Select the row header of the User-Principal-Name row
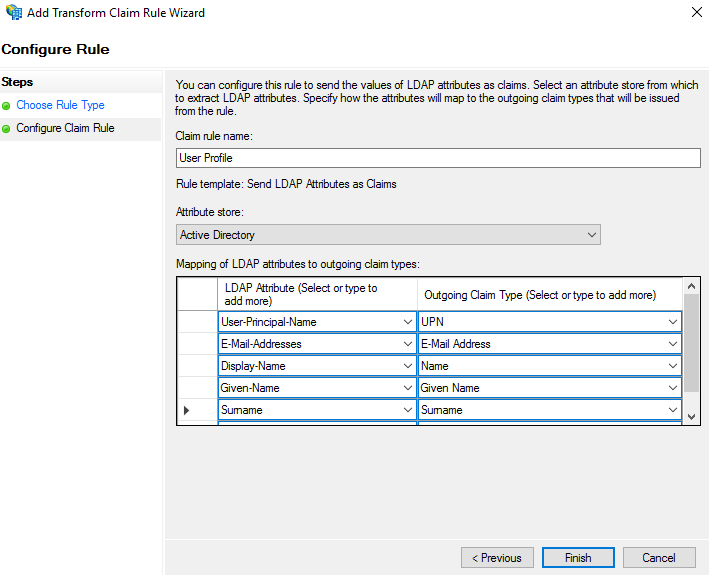This screenshot has height=575, width=709. point(198,322)
